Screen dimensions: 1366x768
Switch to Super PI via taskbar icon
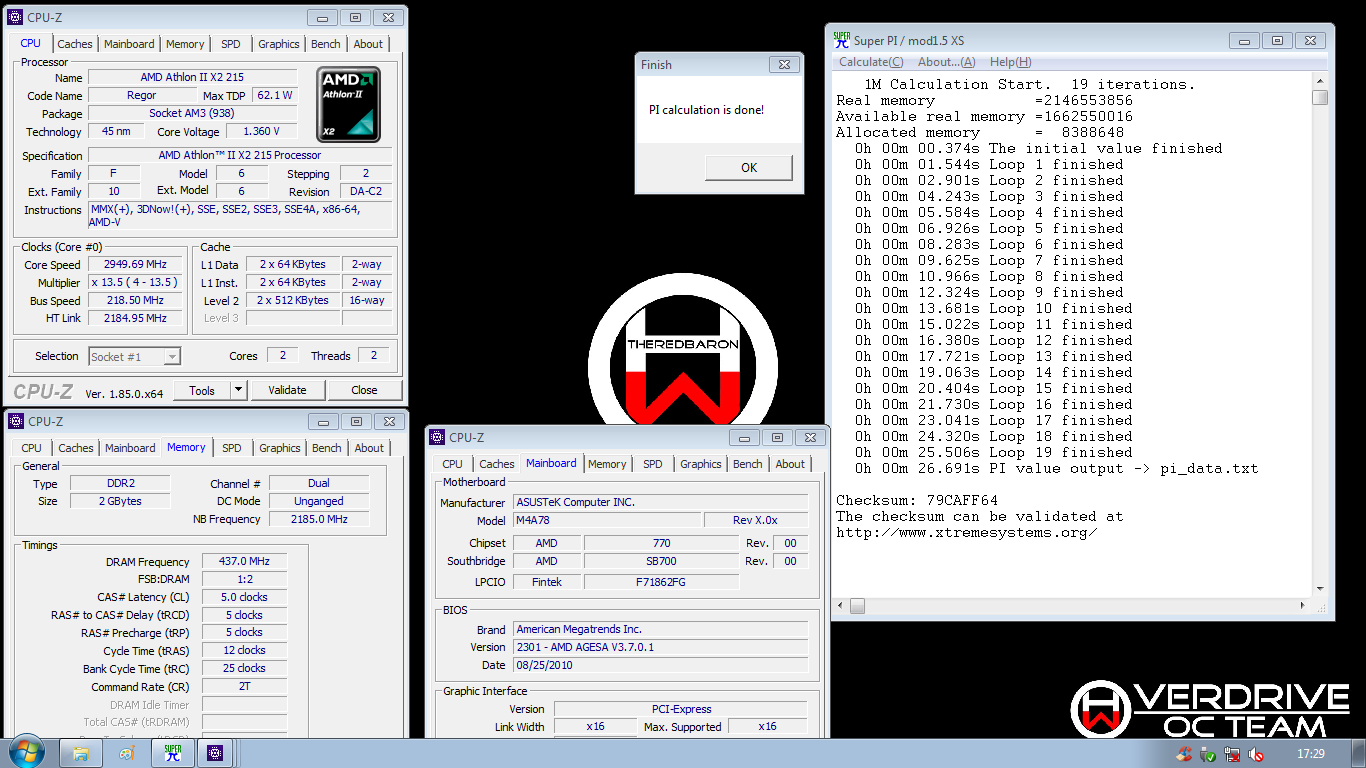click(x=172, y=753)
